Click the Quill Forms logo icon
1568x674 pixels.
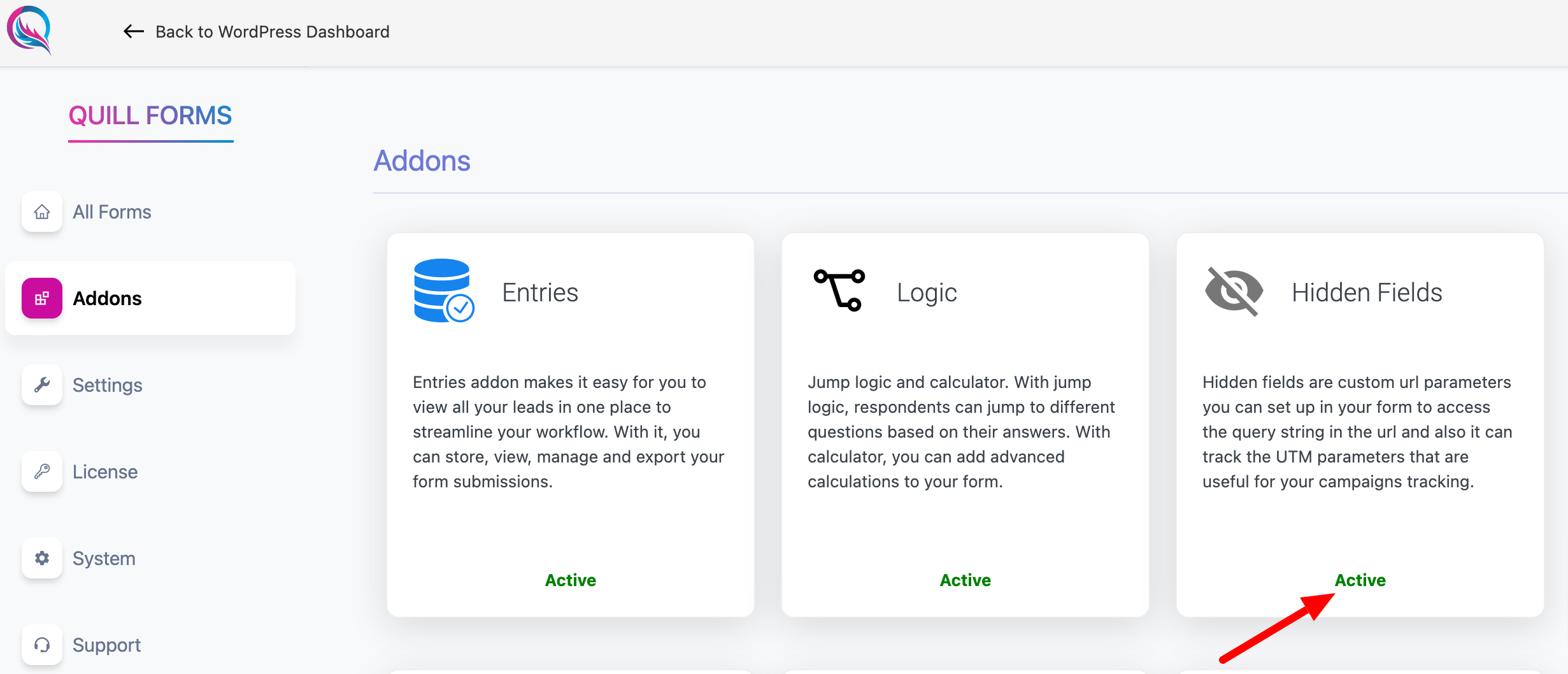click(29, 29)
